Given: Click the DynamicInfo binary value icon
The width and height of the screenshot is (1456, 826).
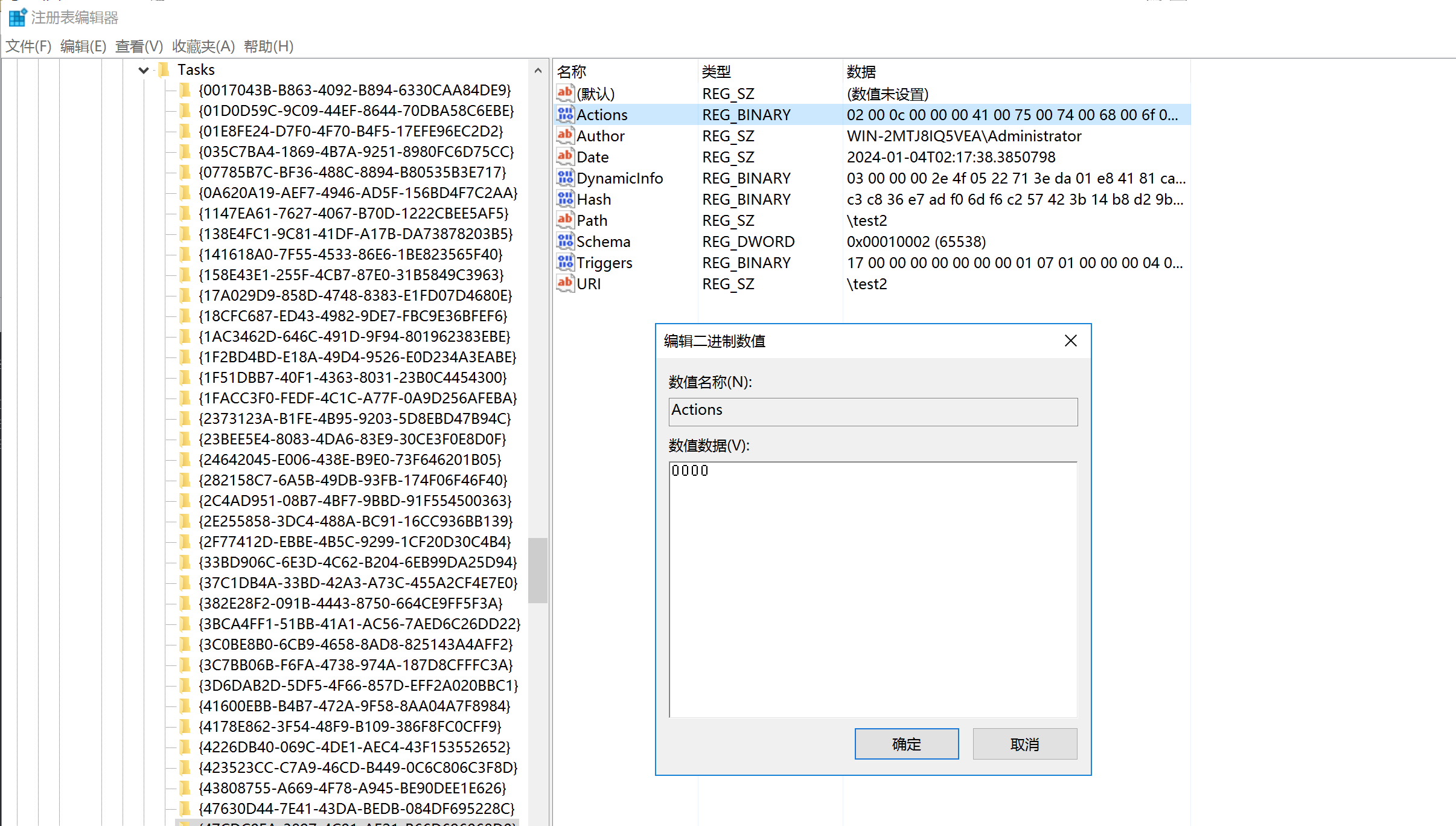Looking at the screenshot, I should [x=565, y=178].
